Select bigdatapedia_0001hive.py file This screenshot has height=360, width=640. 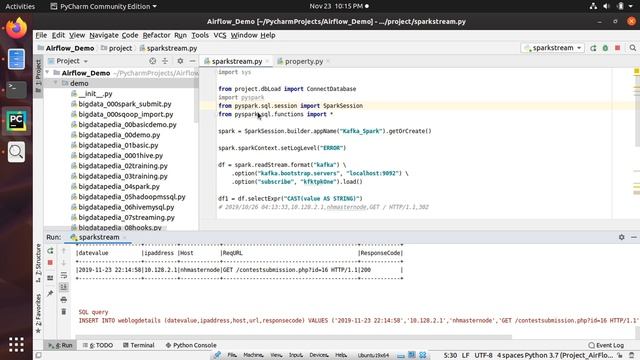[x=120, y=156]
